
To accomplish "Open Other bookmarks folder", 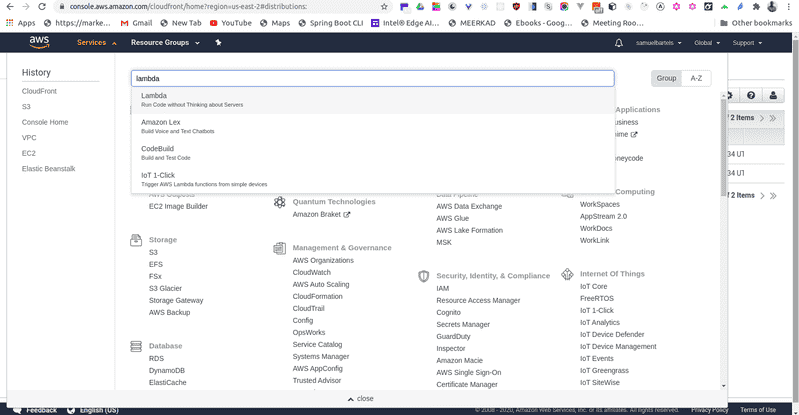I will pyautogui.click(x=756, y=23).
